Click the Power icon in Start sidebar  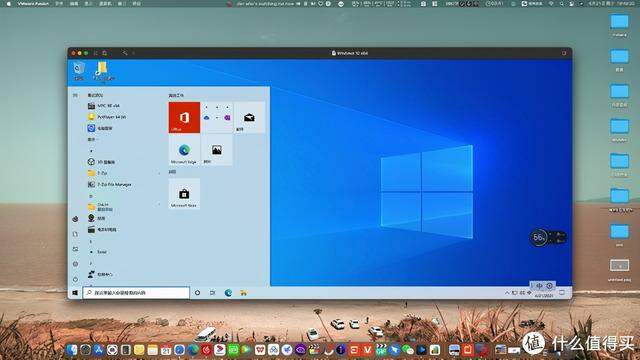pyautogui.click(x=75, y=279)
